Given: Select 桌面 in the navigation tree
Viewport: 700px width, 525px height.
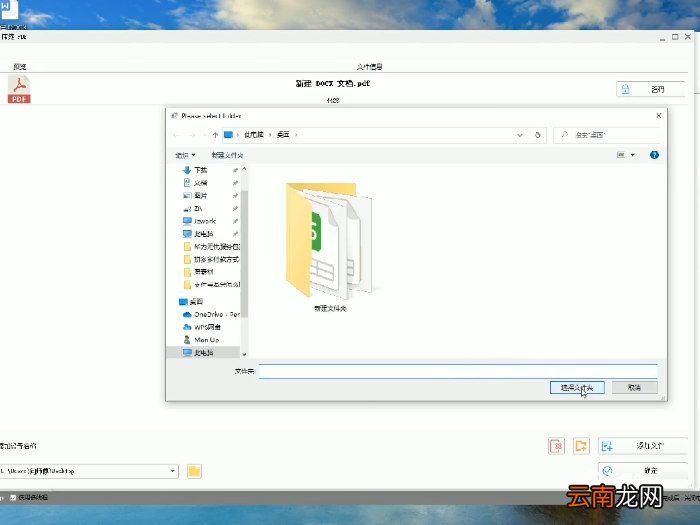Looking at the screenshot, I should (196, 302).
